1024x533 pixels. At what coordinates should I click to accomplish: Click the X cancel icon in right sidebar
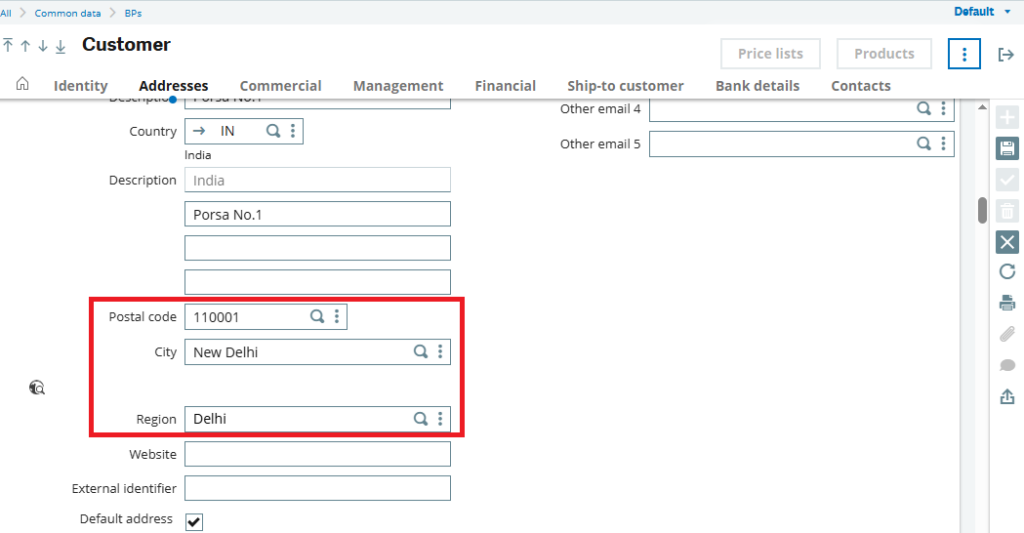point(1007,241)
